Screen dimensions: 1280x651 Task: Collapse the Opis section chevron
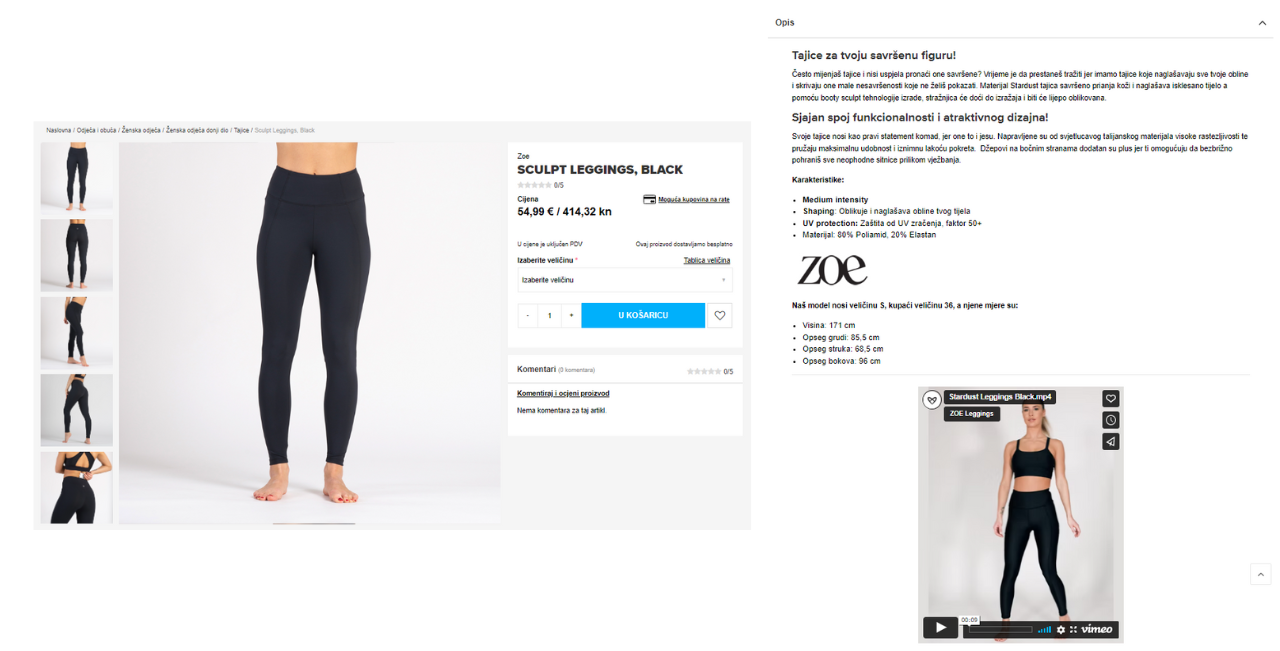click(x=1262, y=22)
